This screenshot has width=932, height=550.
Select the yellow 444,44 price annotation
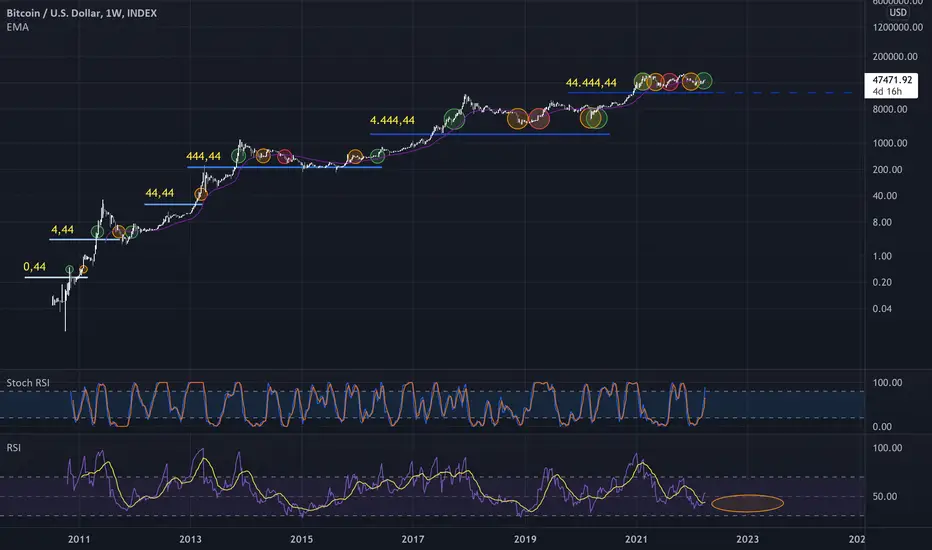pos(203,156)
